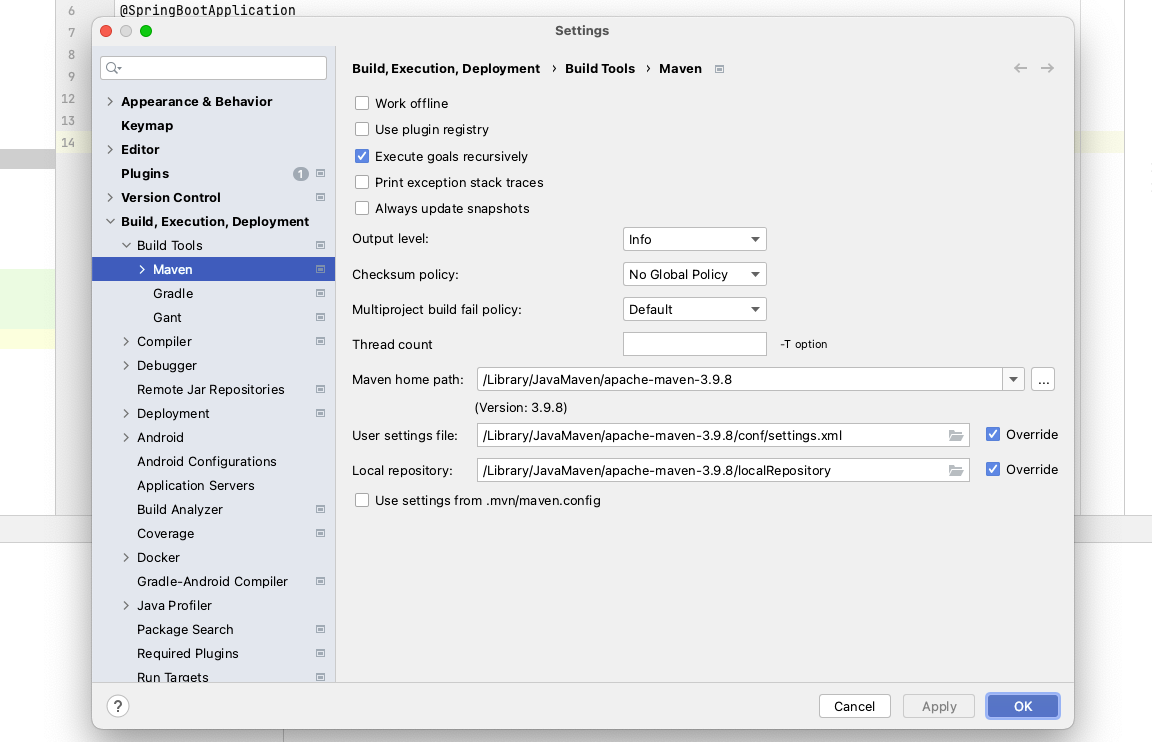Open the Output level dropdown
The image size is (1152, 742).
coord(694,239)
